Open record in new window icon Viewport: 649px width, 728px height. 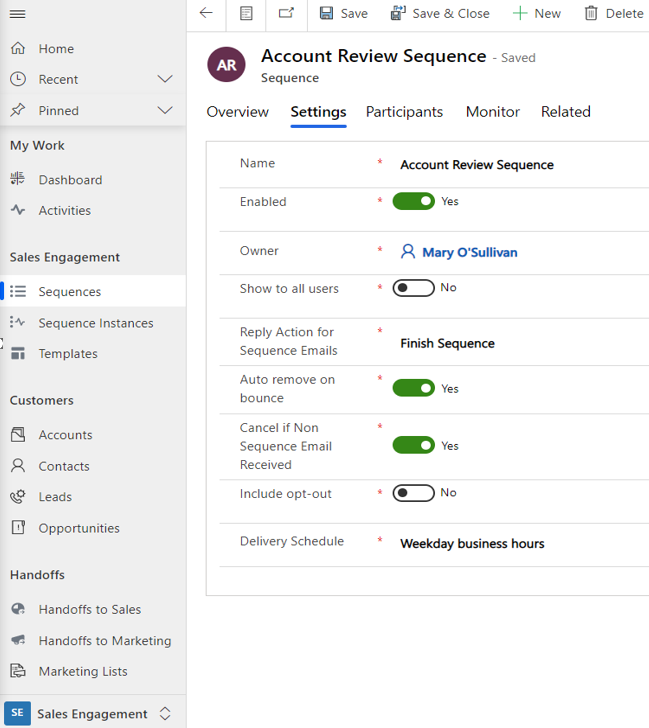pos(286,13)
